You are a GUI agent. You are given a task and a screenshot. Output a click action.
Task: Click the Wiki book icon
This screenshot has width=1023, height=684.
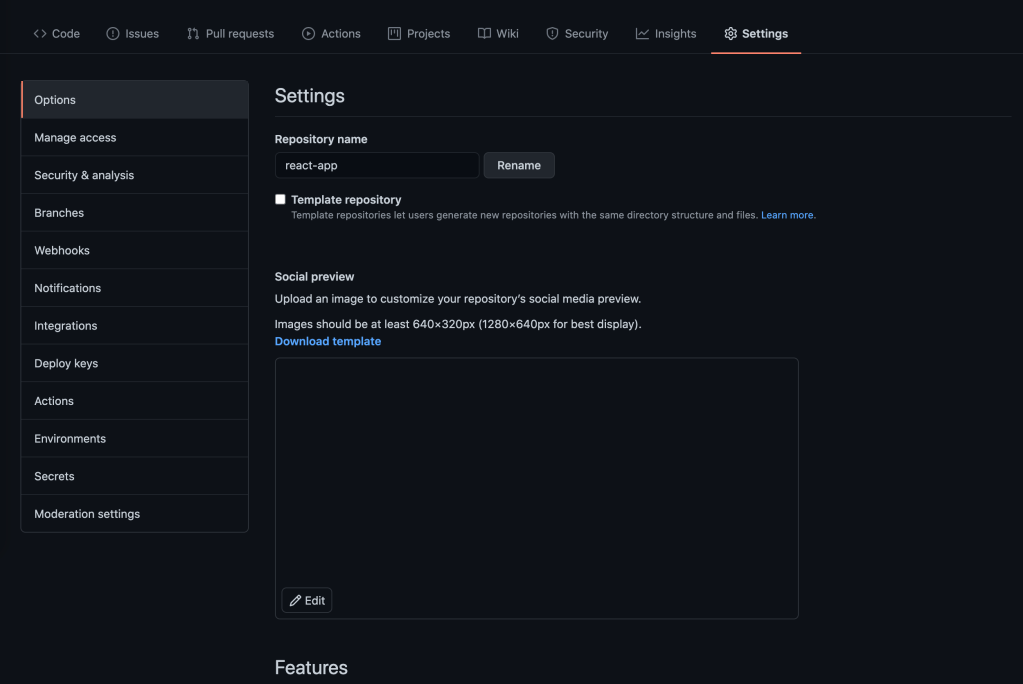484,34
